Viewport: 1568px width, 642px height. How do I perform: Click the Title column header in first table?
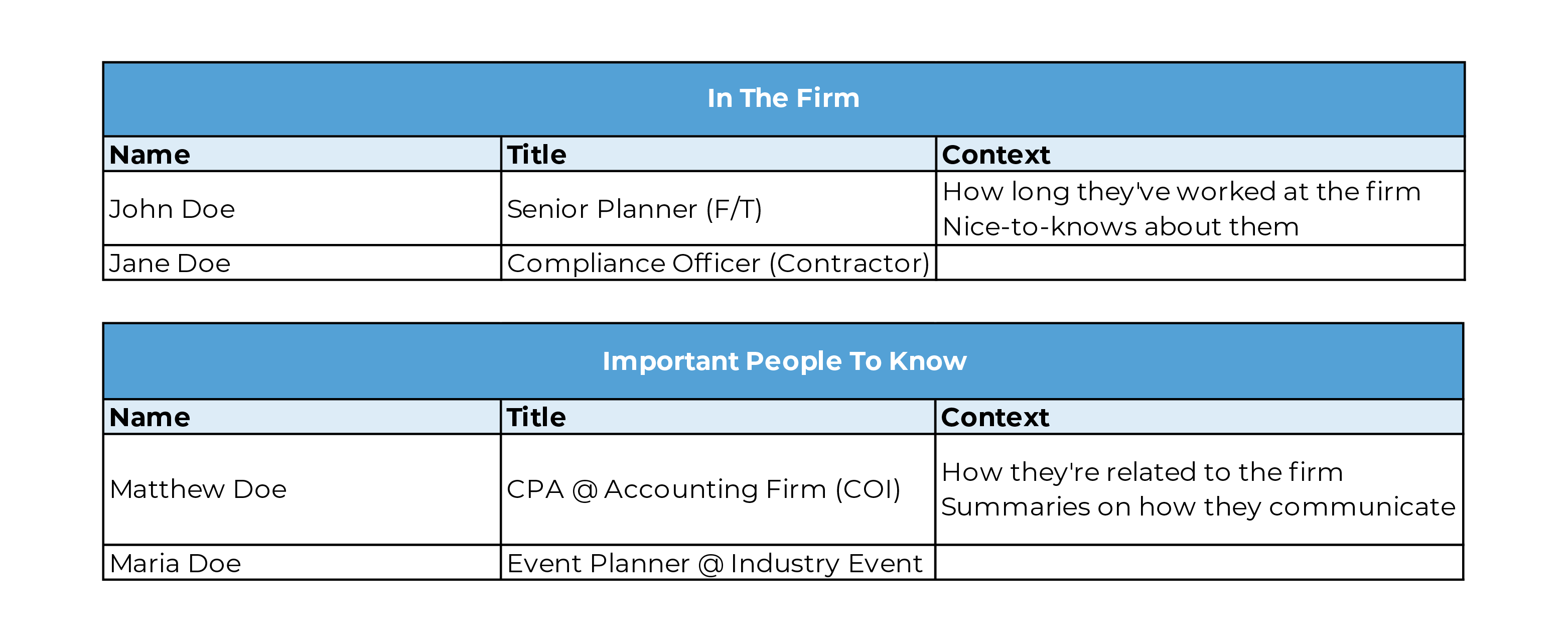click(718, 154)
